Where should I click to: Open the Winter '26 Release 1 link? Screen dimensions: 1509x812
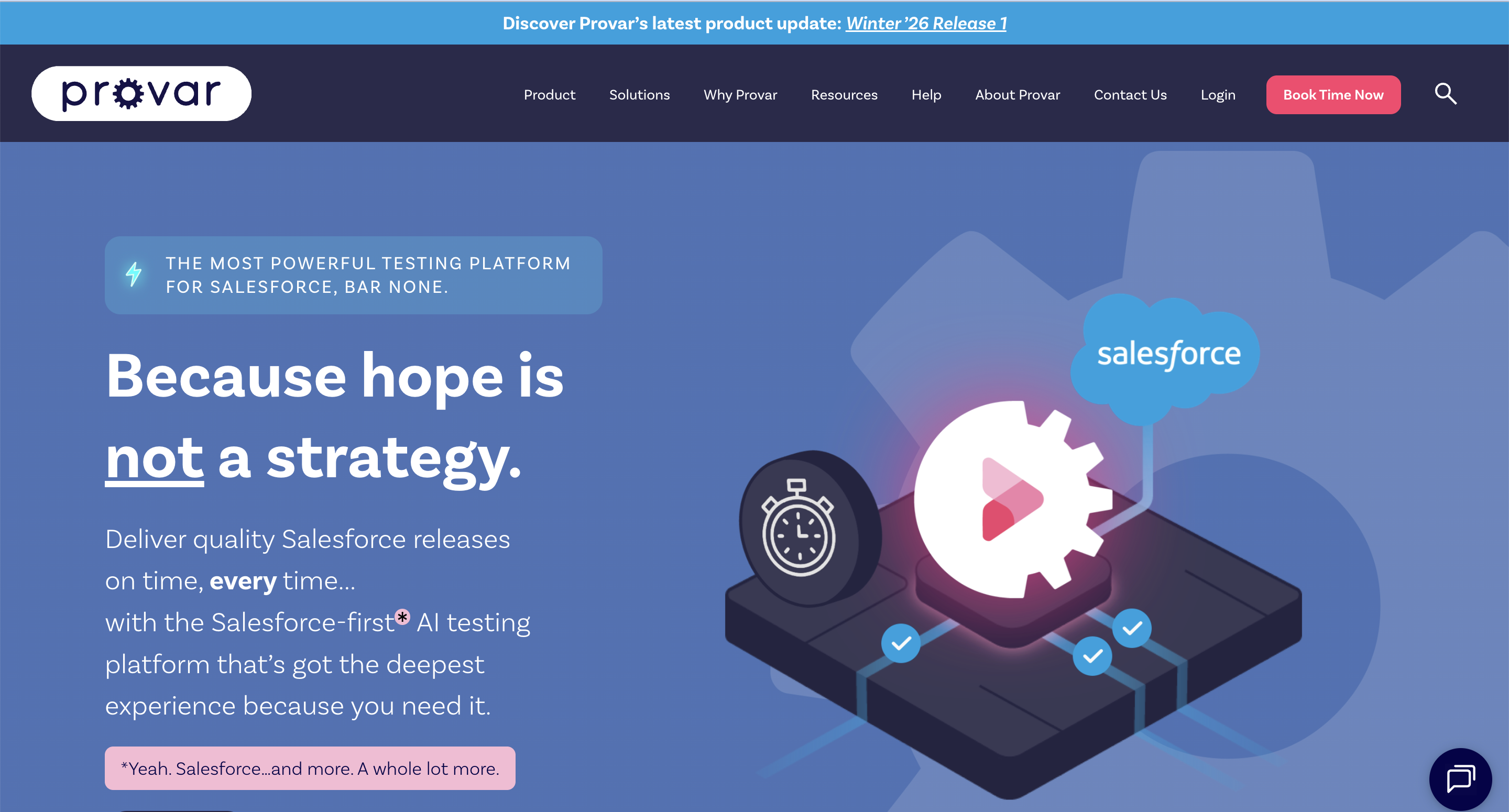pyautogui.click(x=925, y=24)
